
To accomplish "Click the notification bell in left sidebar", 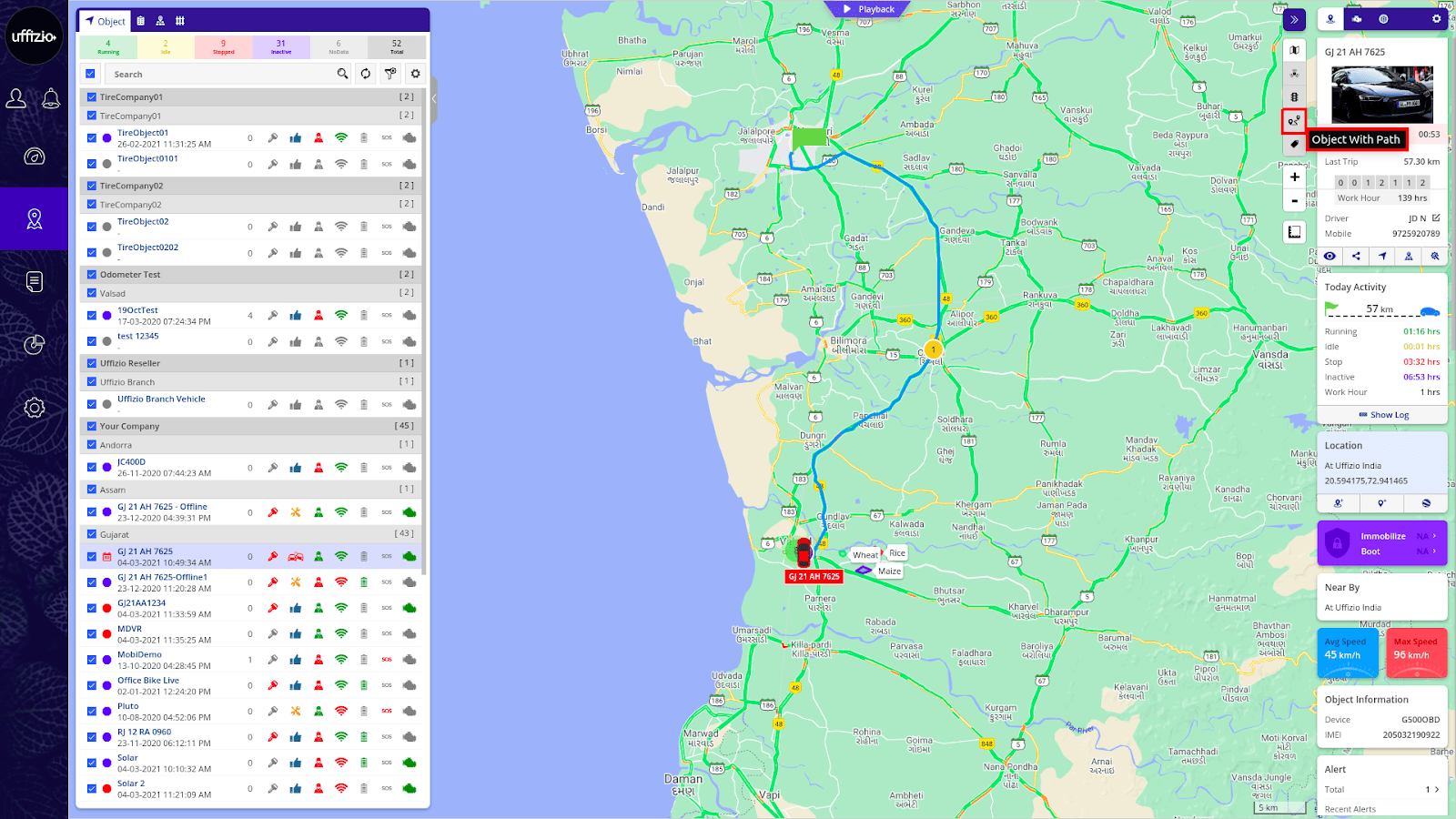I will point(51,98).
